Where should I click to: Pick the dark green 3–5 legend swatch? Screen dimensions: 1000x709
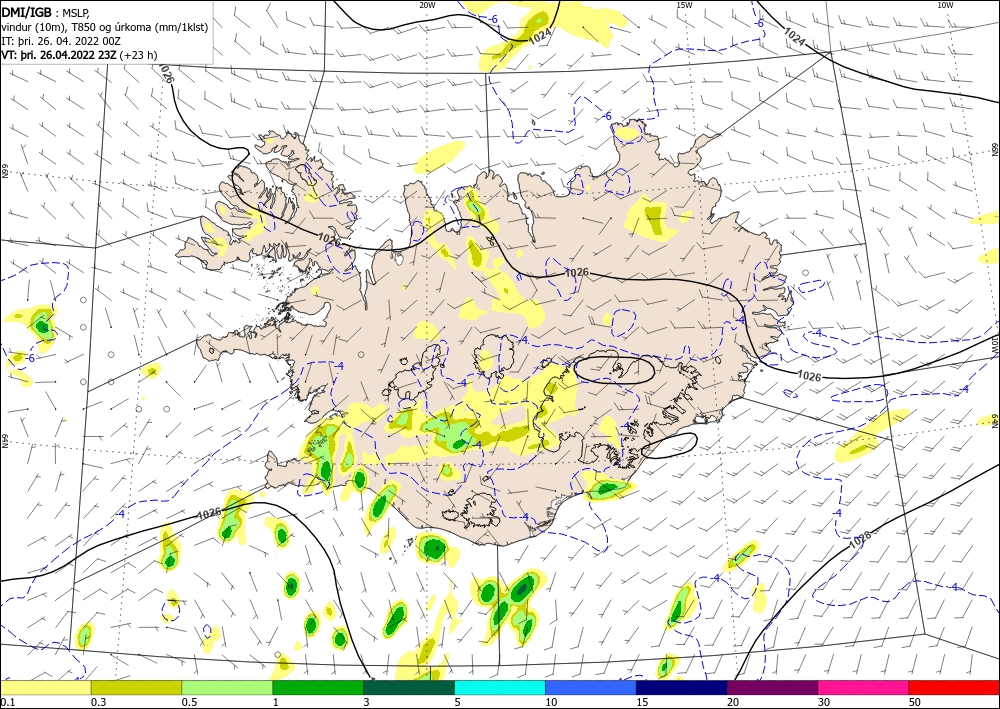click(x=409, y=687)
